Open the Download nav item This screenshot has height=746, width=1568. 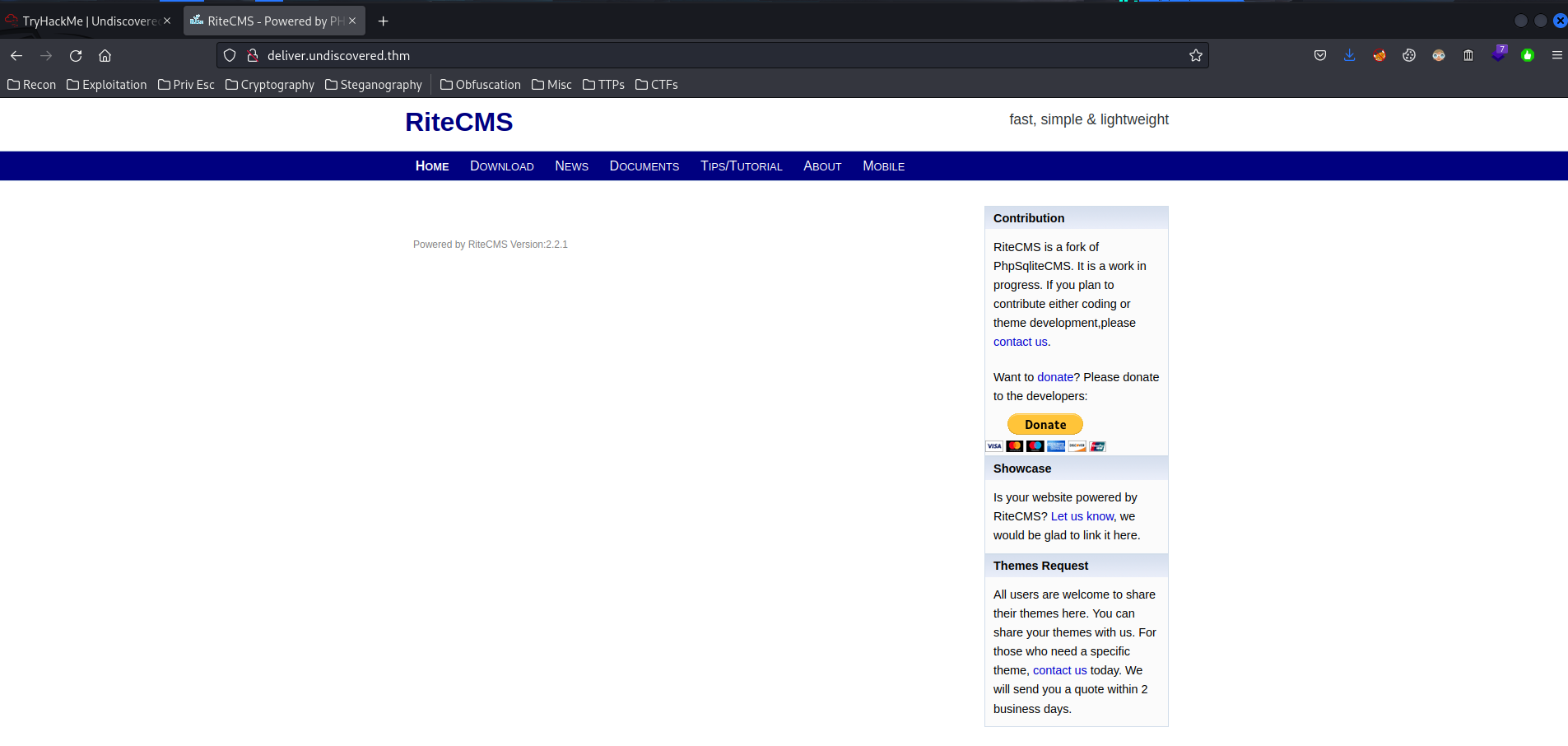502,166
